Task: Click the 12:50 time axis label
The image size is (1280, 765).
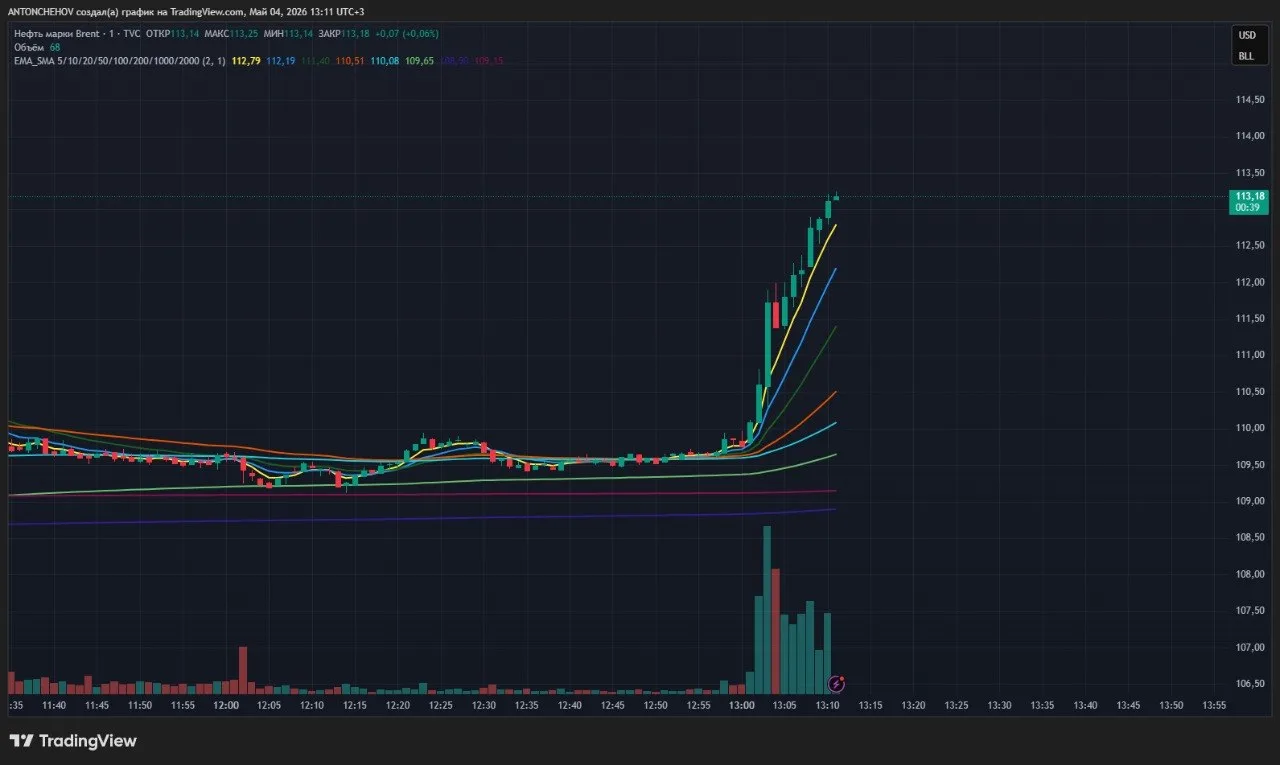Action: pyautogui.click(x=656, y=706)
